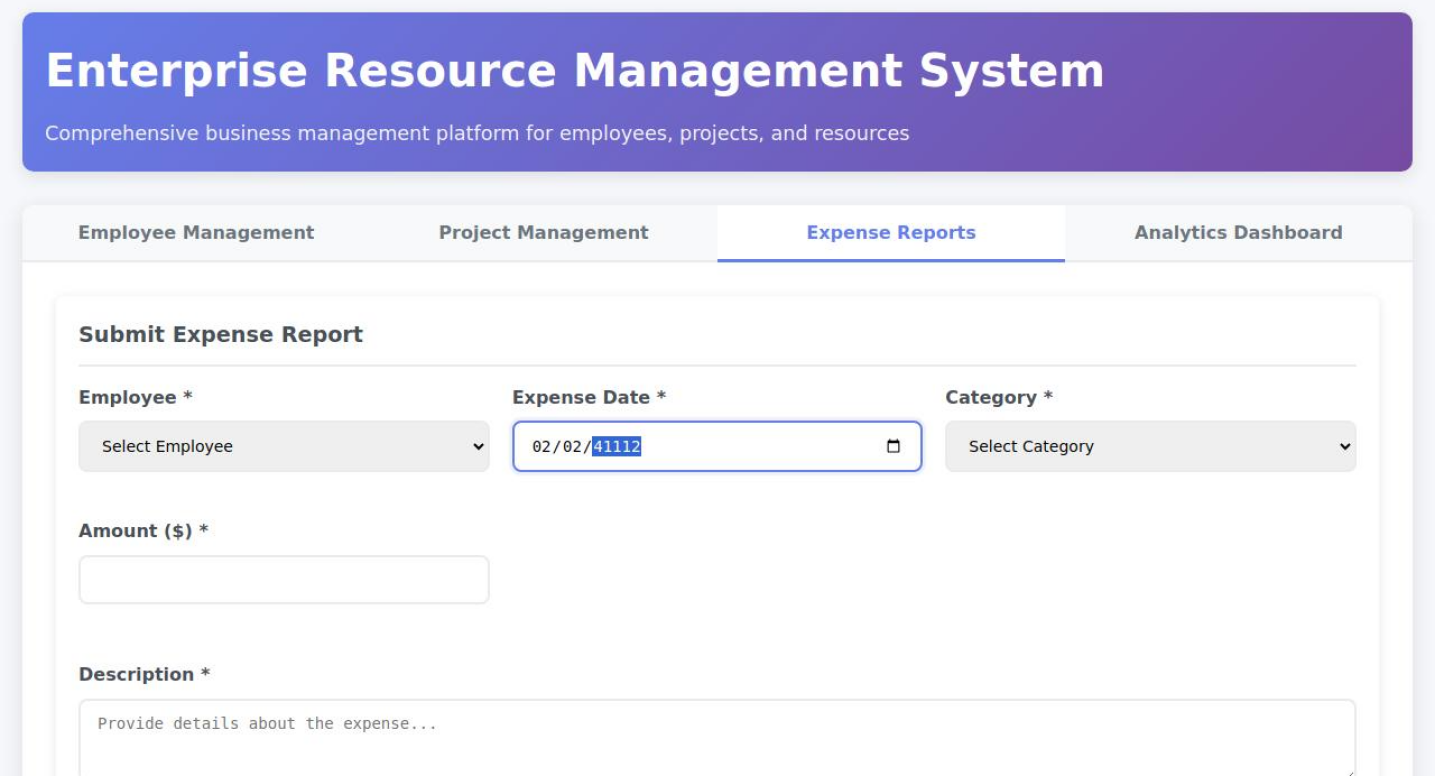Click the platform subtitle text in header

[477, 134]
